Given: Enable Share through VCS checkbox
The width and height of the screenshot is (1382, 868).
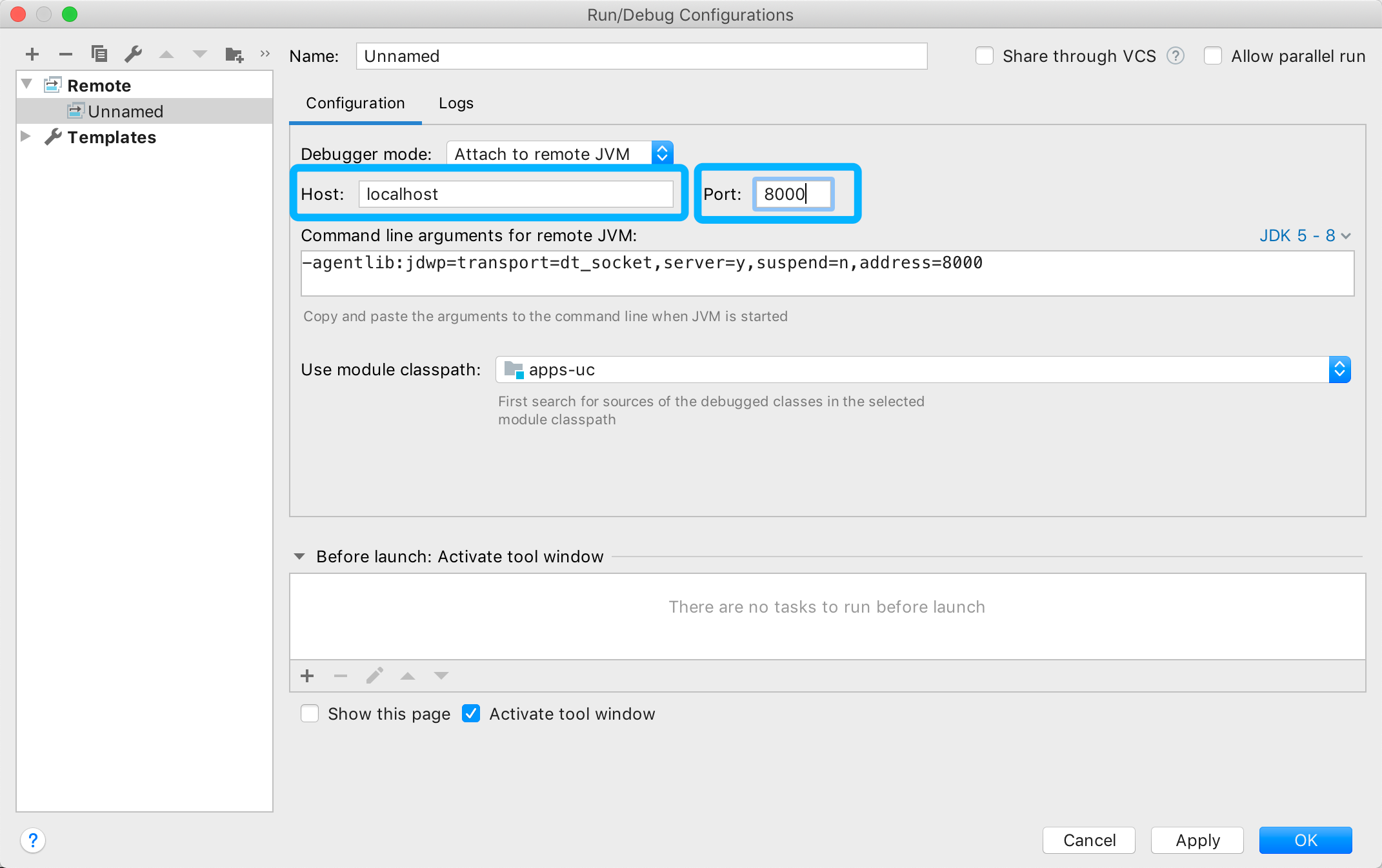Looking at the screenshot, I should click(985, 56).
